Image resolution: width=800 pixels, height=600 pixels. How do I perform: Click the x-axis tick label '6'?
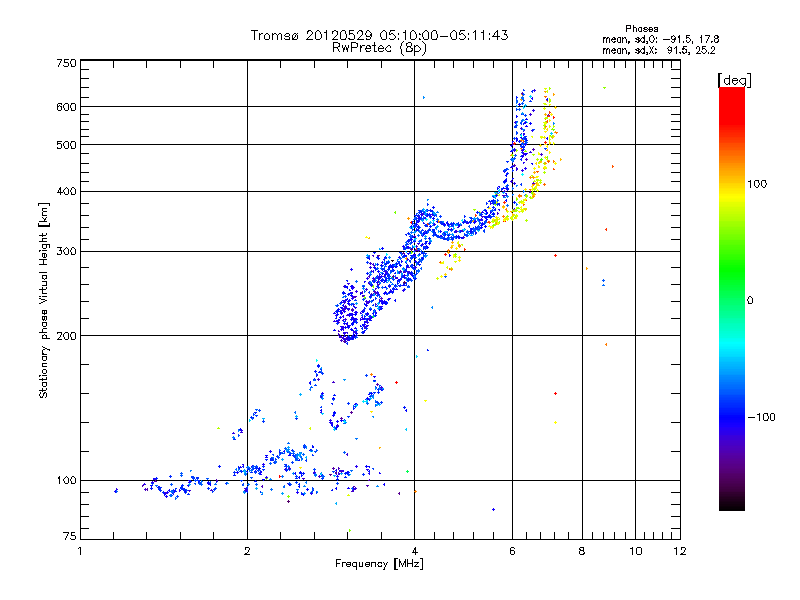click(512, 551)
